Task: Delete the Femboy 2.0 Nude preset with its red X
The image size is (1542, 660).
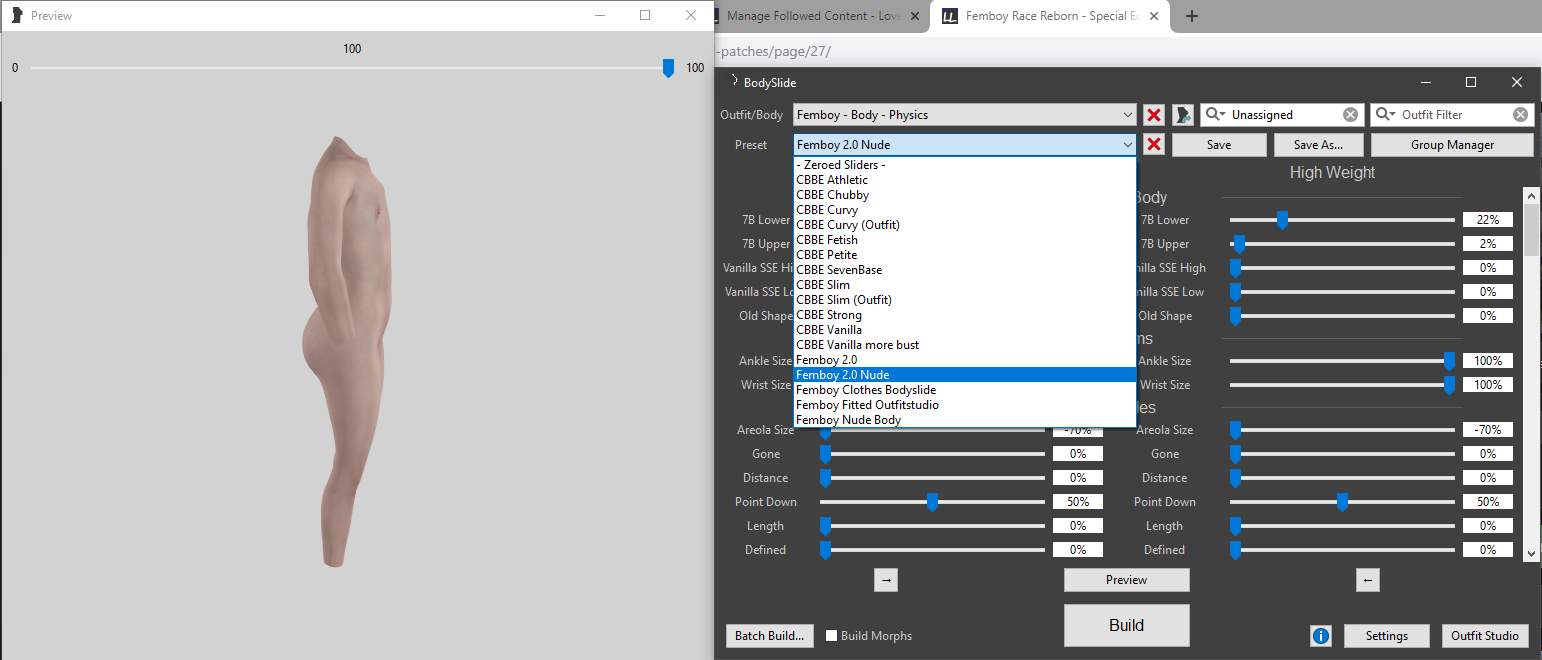Action: (x=1154, y=145)
